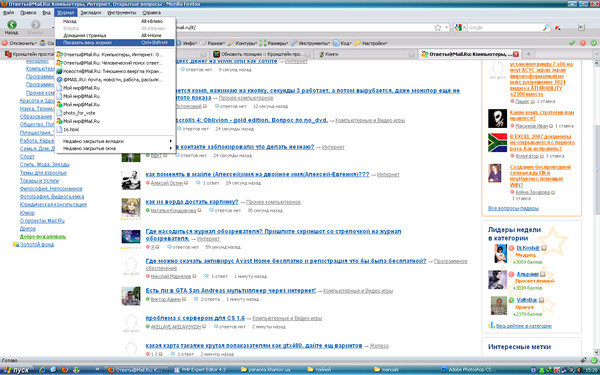
Task: Click the green Back arrow button
Action: coord(12,24)
